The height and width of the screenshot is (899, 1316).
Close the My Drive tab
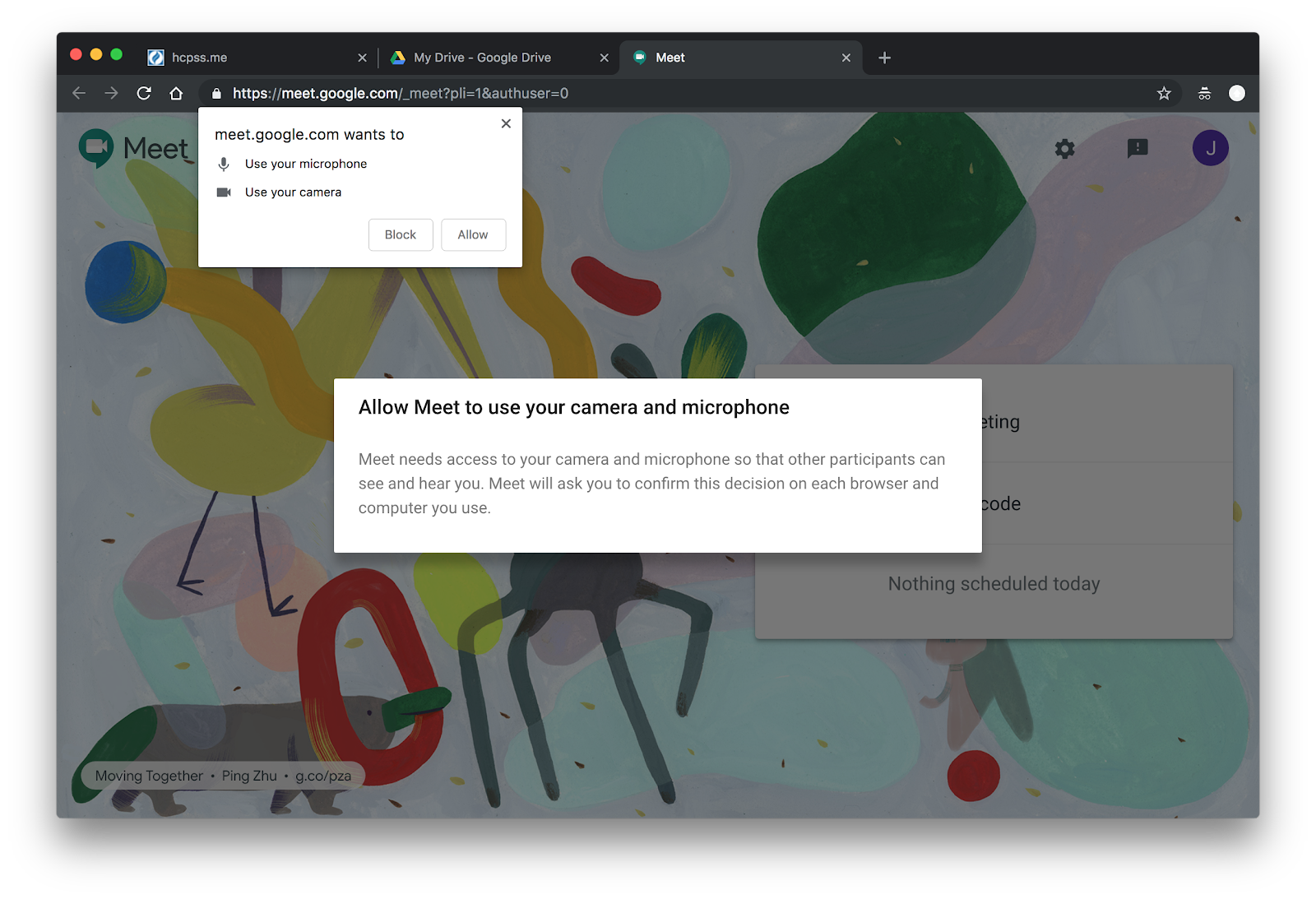coord(604,58)
